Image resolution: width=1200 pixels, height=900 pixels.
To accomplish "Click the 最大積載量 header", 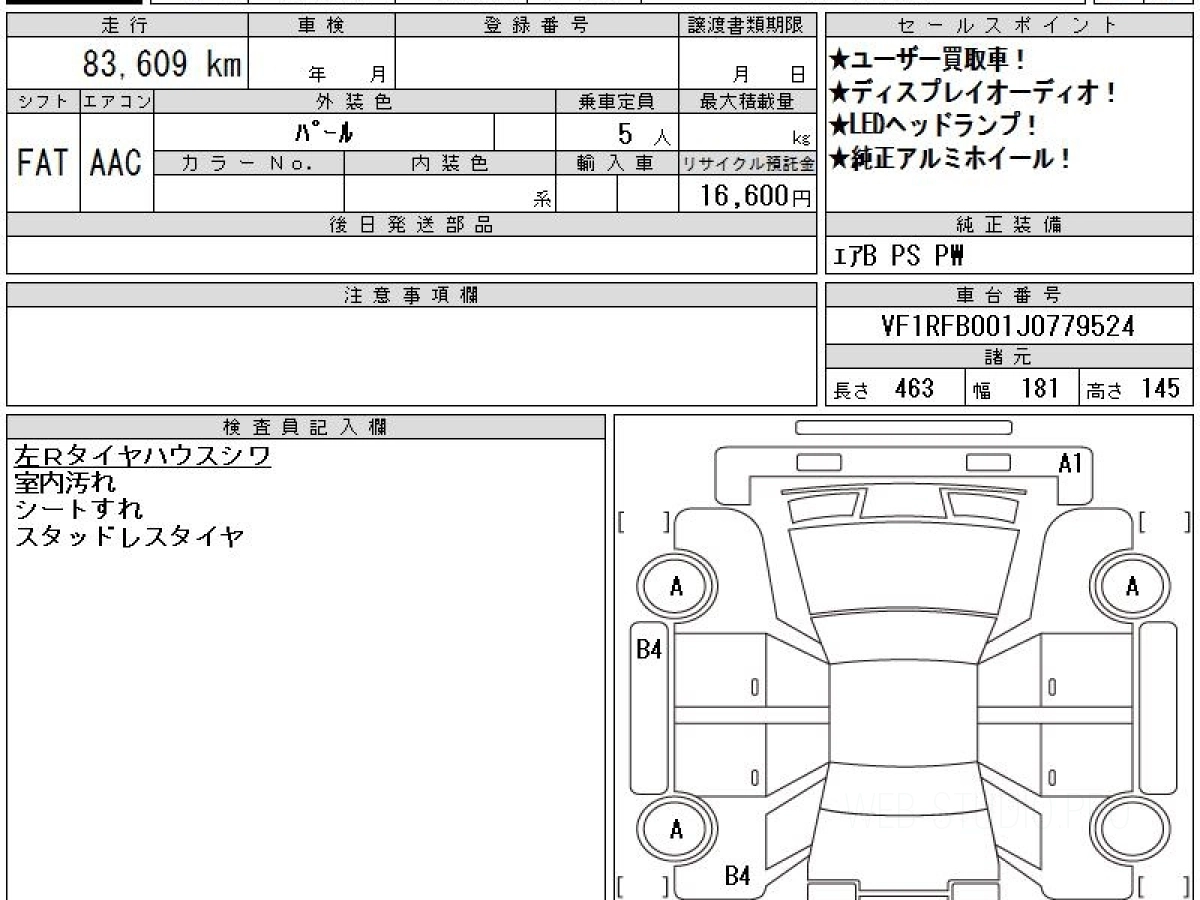I will tap(747, 101).
